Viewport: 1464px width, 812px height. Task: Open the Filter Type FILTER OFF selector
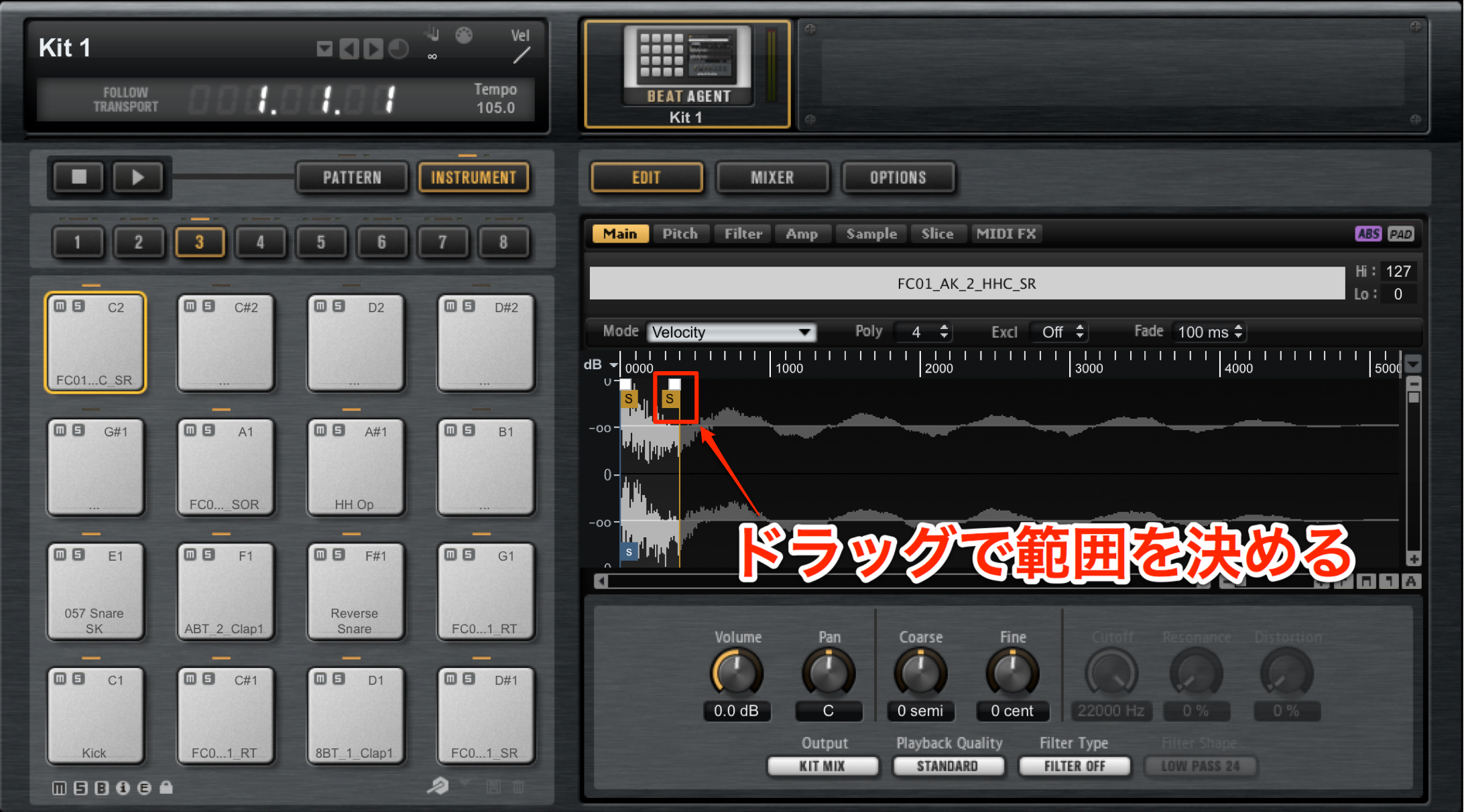[x=1074, y=766]
